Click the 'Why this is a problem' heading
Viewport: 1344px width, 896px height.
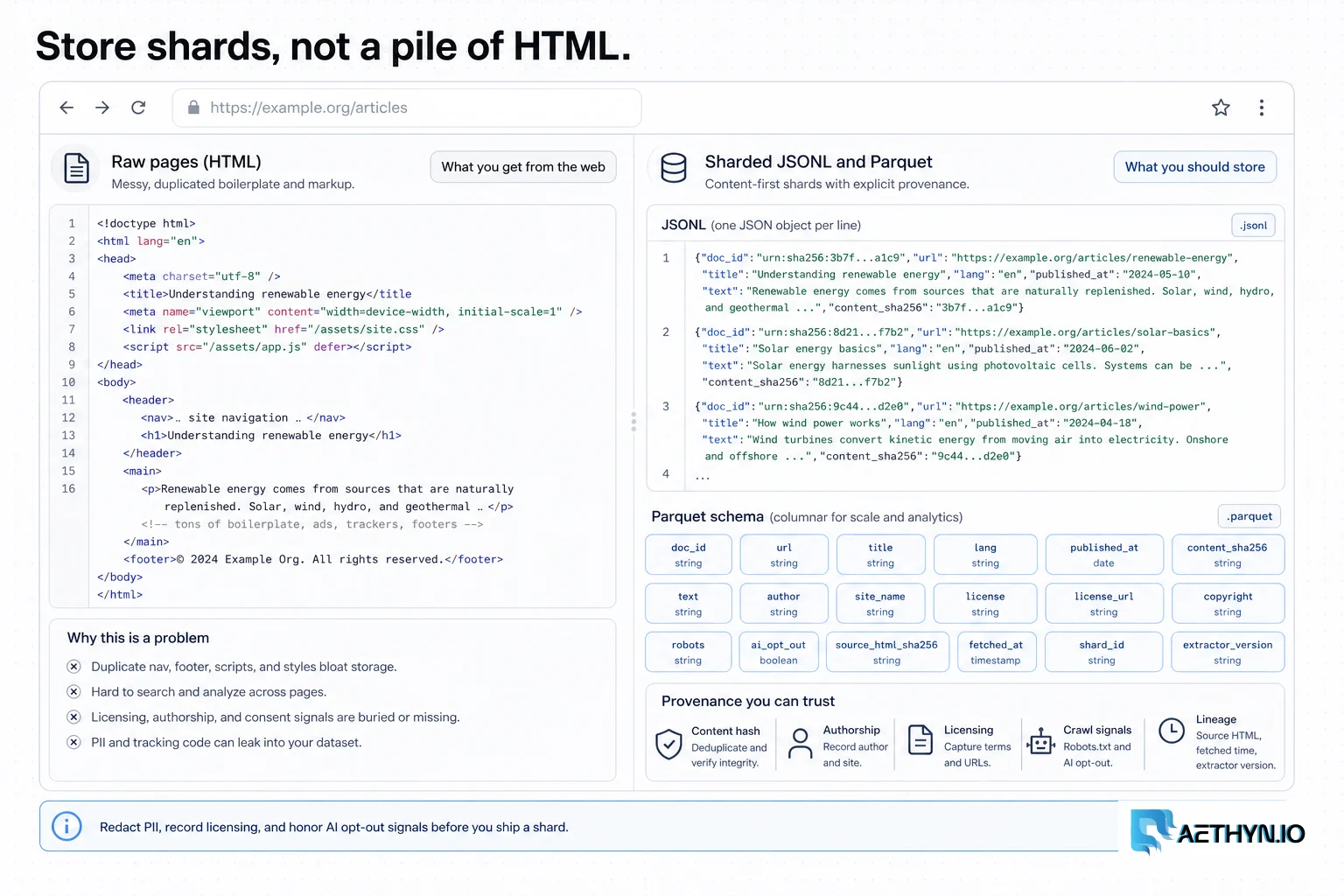click(x=138, y=638)
